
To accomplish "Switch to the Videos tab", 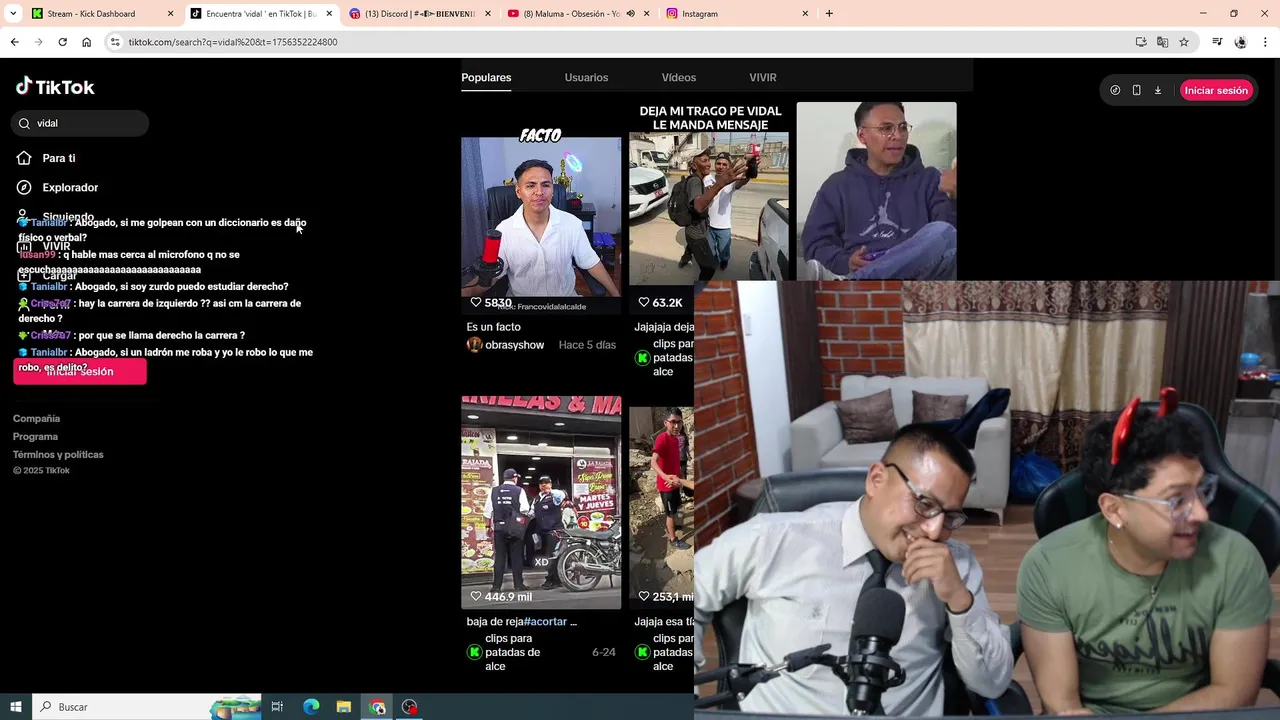I will click(x=678, y=77).
